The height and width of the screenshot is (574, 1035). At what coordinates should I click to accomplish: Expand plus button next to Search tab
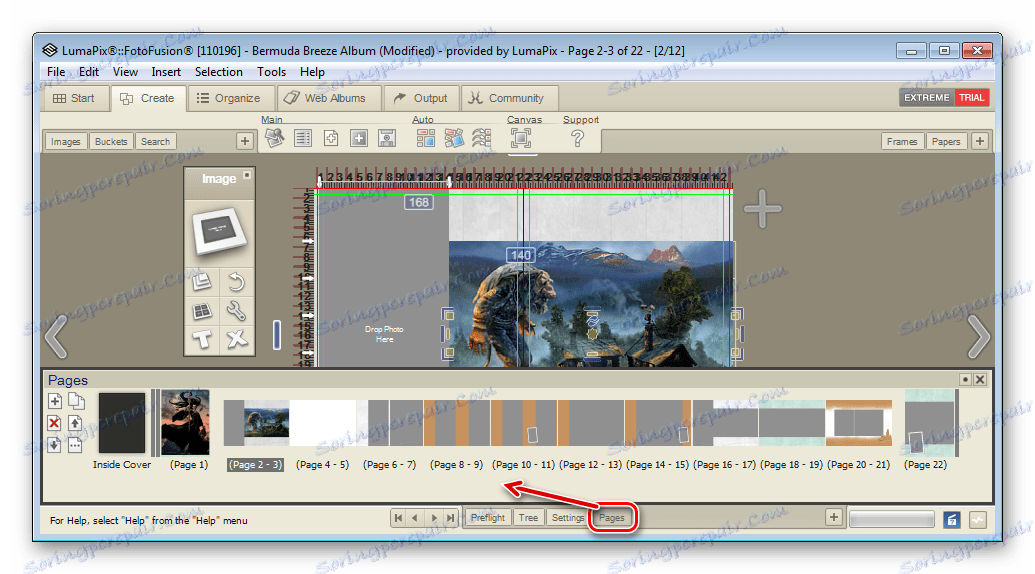pyautogui.click(x=245, y=141)
